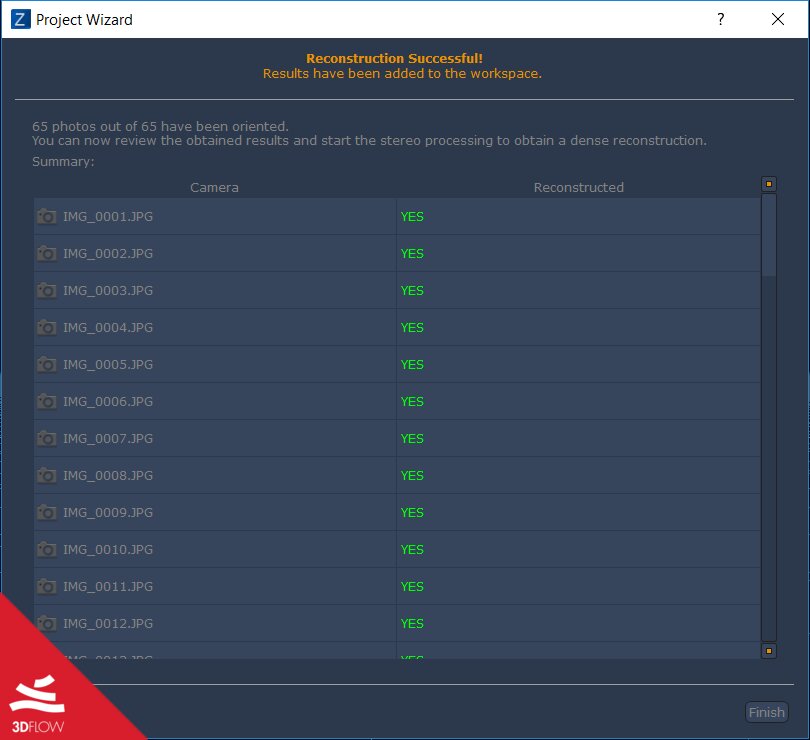
Task: Click YES status for IMG_0007.JPG
Action: 412,439
